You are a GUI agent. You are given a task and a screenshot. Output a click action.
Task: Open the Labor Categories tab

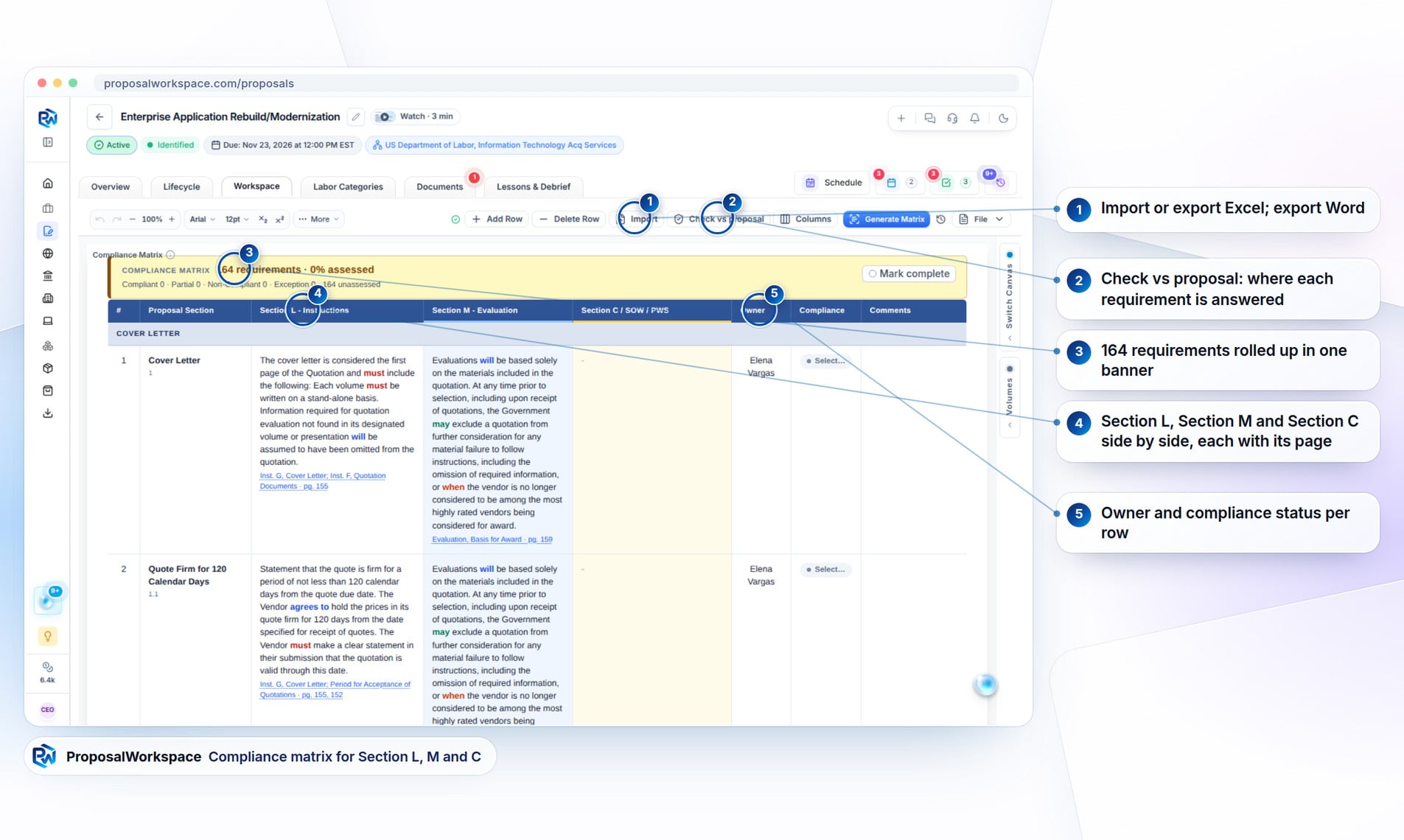click(348, 186)
